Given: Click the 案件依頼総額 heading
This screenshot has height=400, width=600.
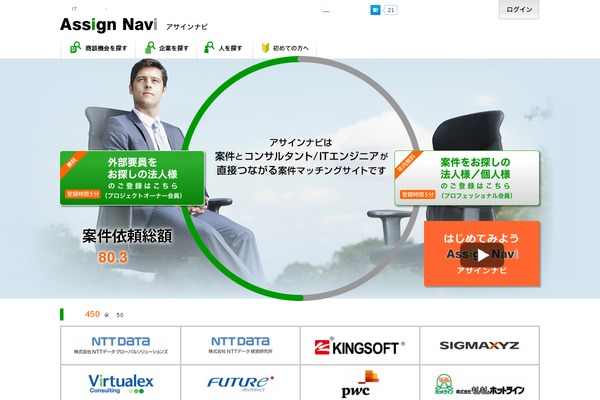Looking at the screenshot, I should pyautogui.click(x=127, y=236).
